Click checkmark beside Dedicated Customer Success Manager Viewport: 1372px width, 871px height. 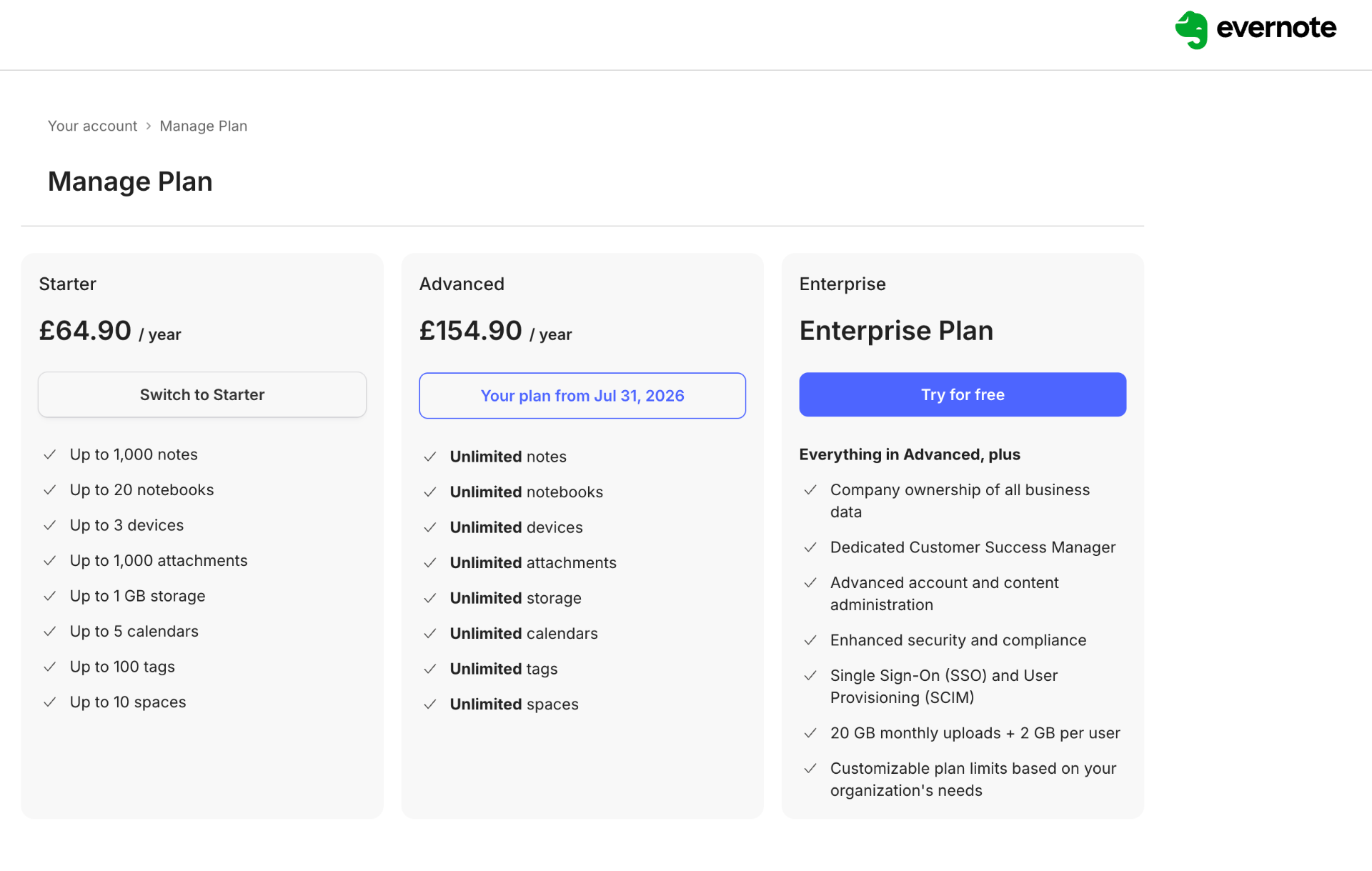(x=810, y=547)
